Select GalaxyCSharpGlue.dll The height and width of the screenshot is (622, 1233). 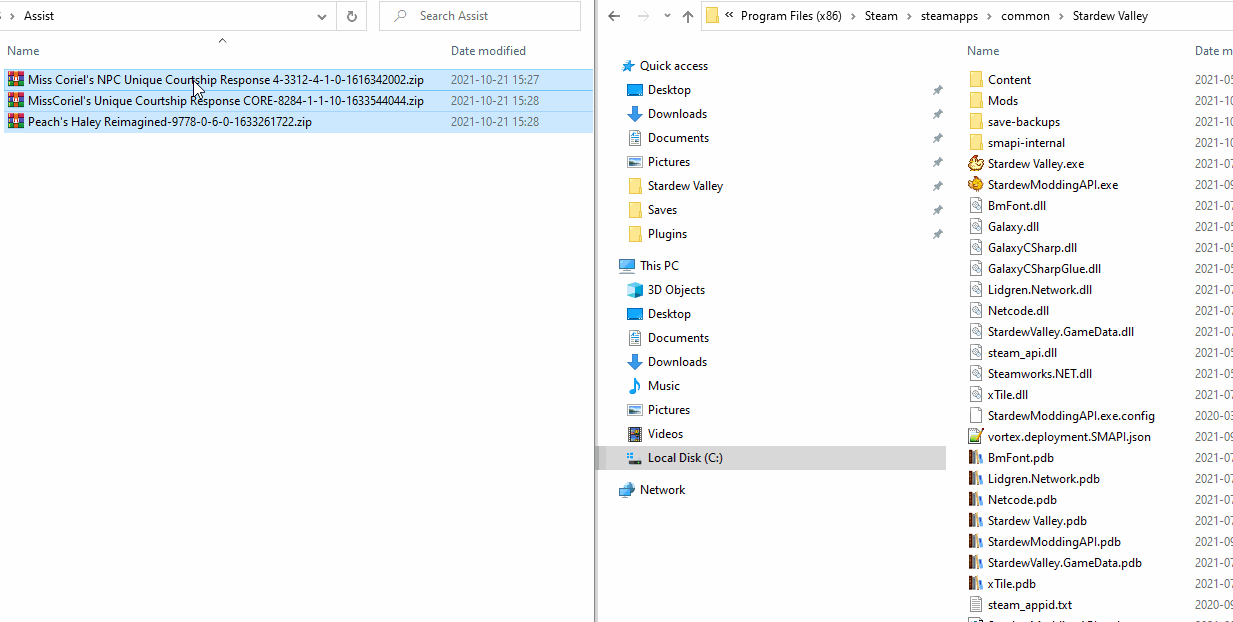1044,269
